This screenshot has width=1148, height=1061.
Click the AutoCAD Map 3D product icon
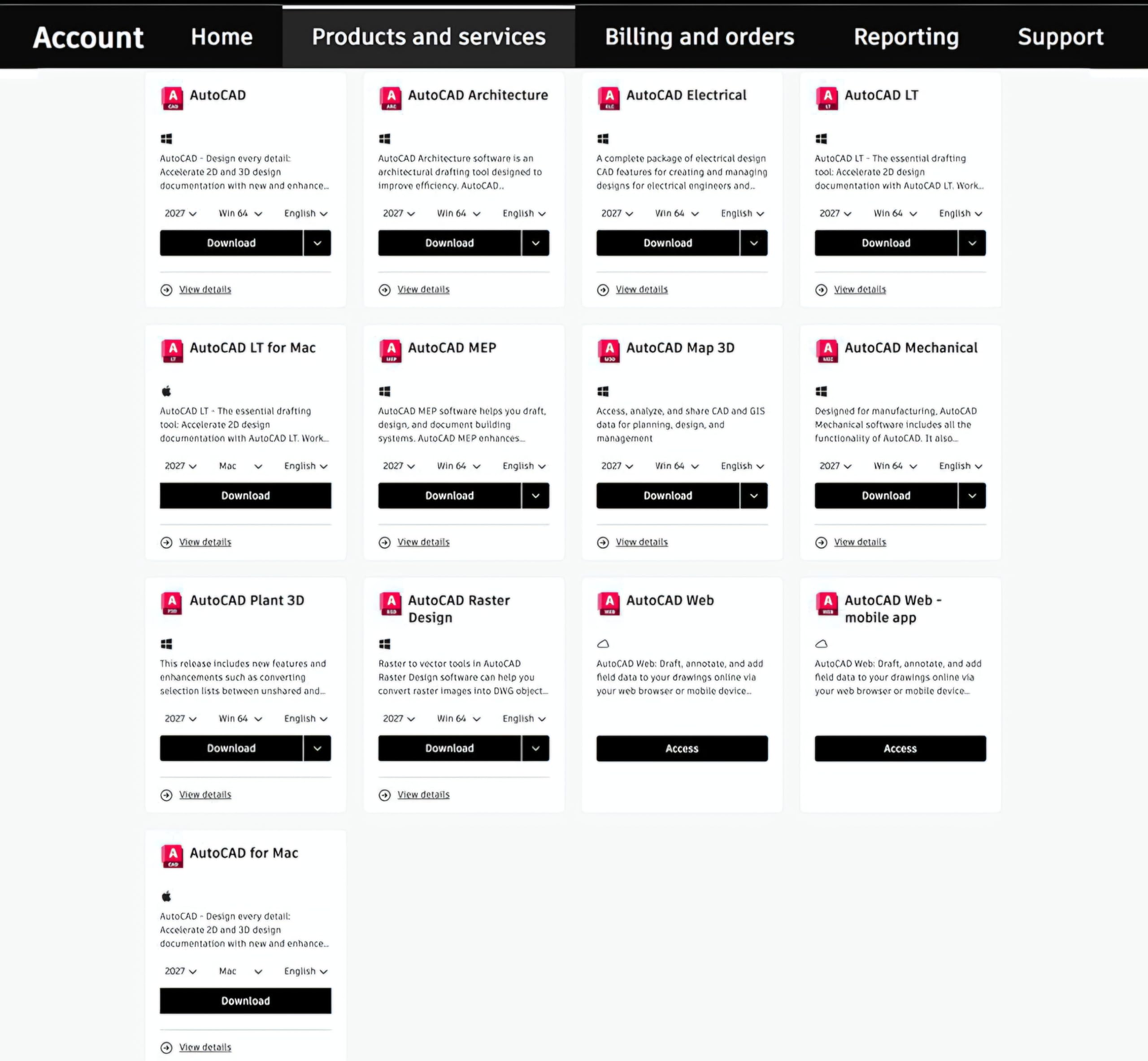[609, 351]
